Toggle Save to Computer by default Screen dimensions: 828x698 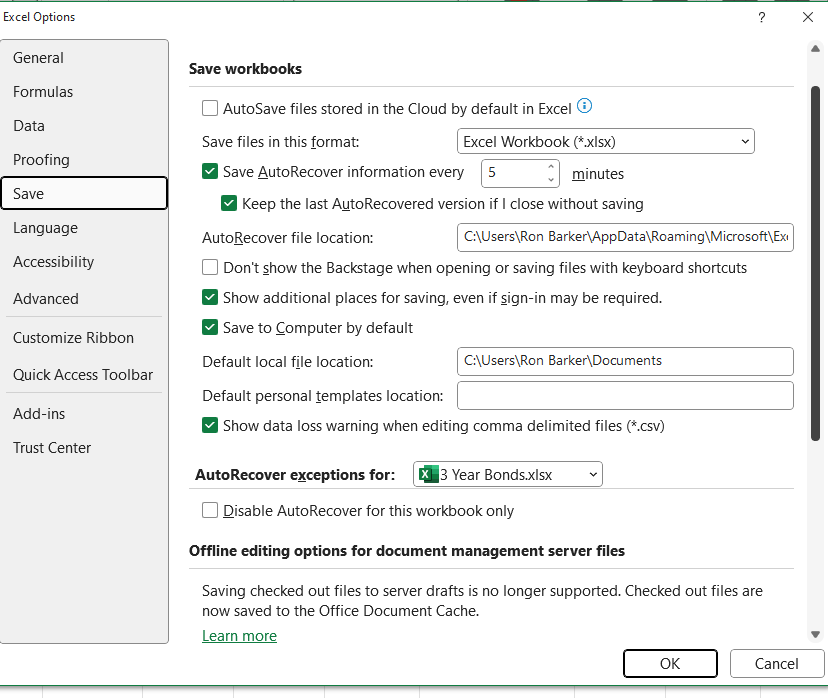click(x=210, y=327)
